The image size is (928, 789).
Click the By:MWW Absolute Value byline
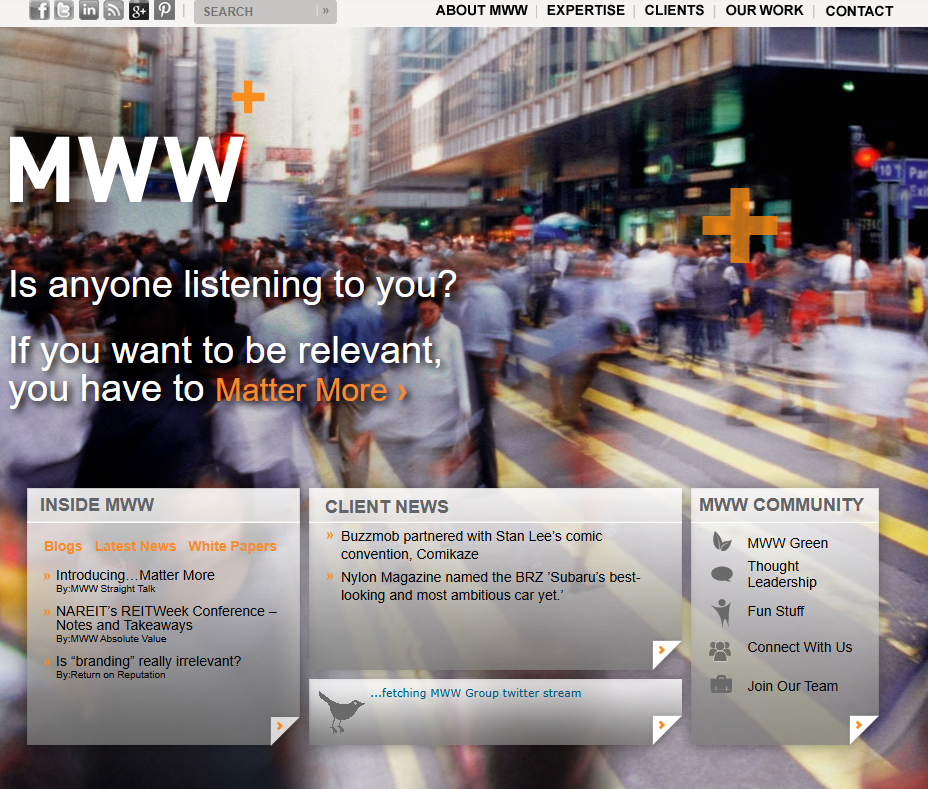click(111, 639)
